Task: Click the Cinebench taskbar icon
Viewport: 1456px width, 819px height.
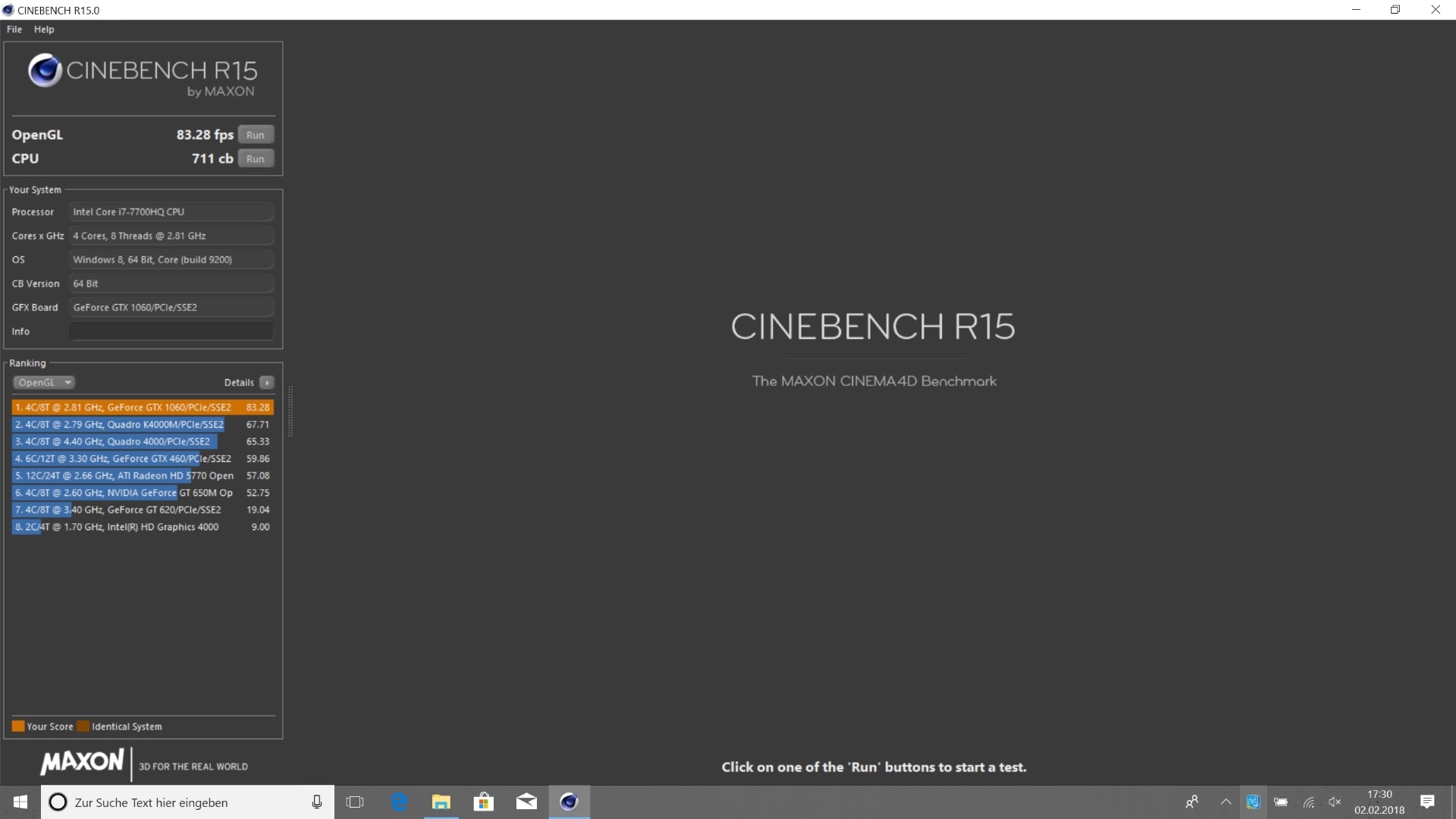Action: point(569,802)
